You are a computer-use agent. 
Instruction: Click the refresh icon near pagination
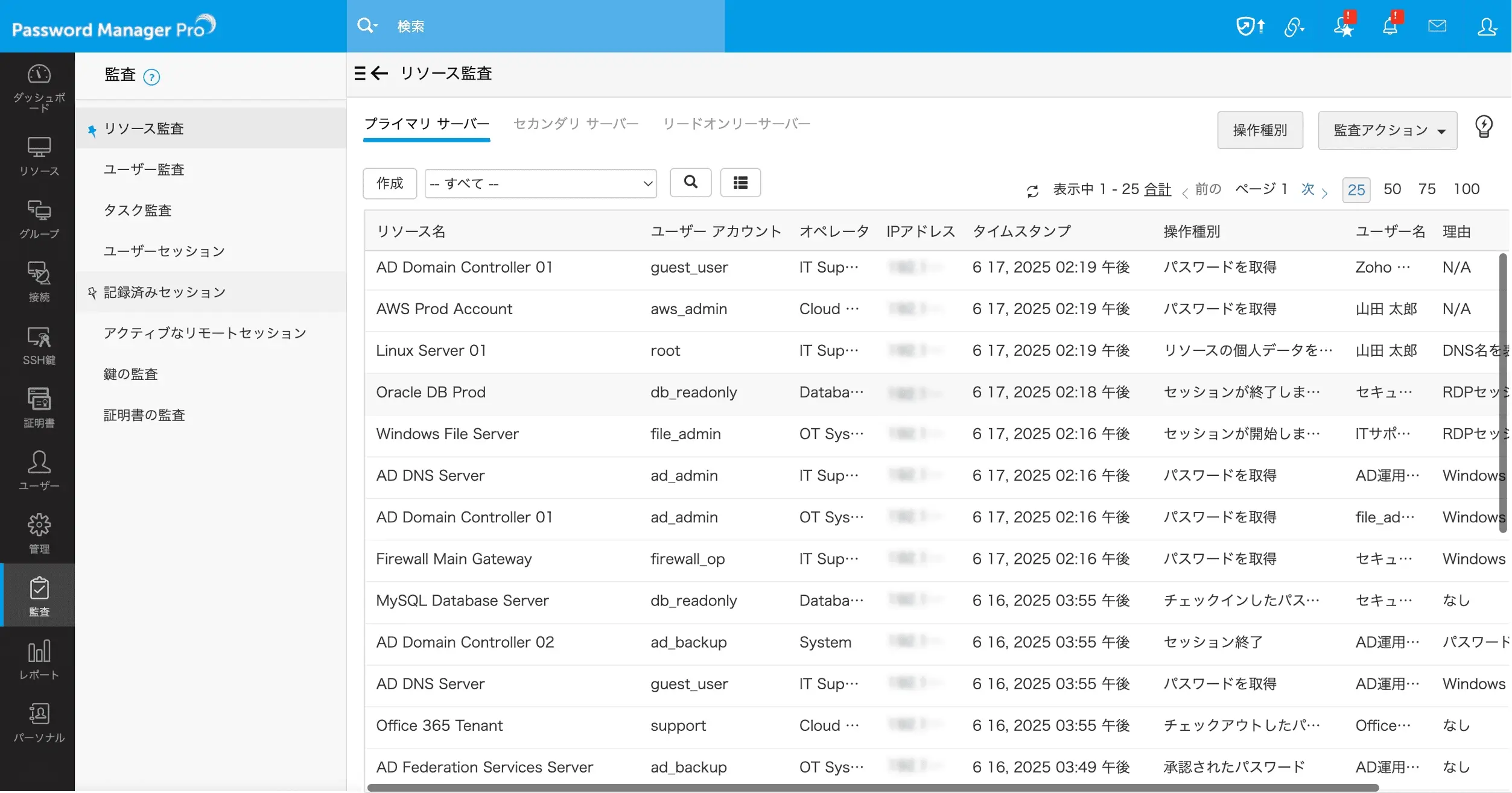pos(1032,191)
